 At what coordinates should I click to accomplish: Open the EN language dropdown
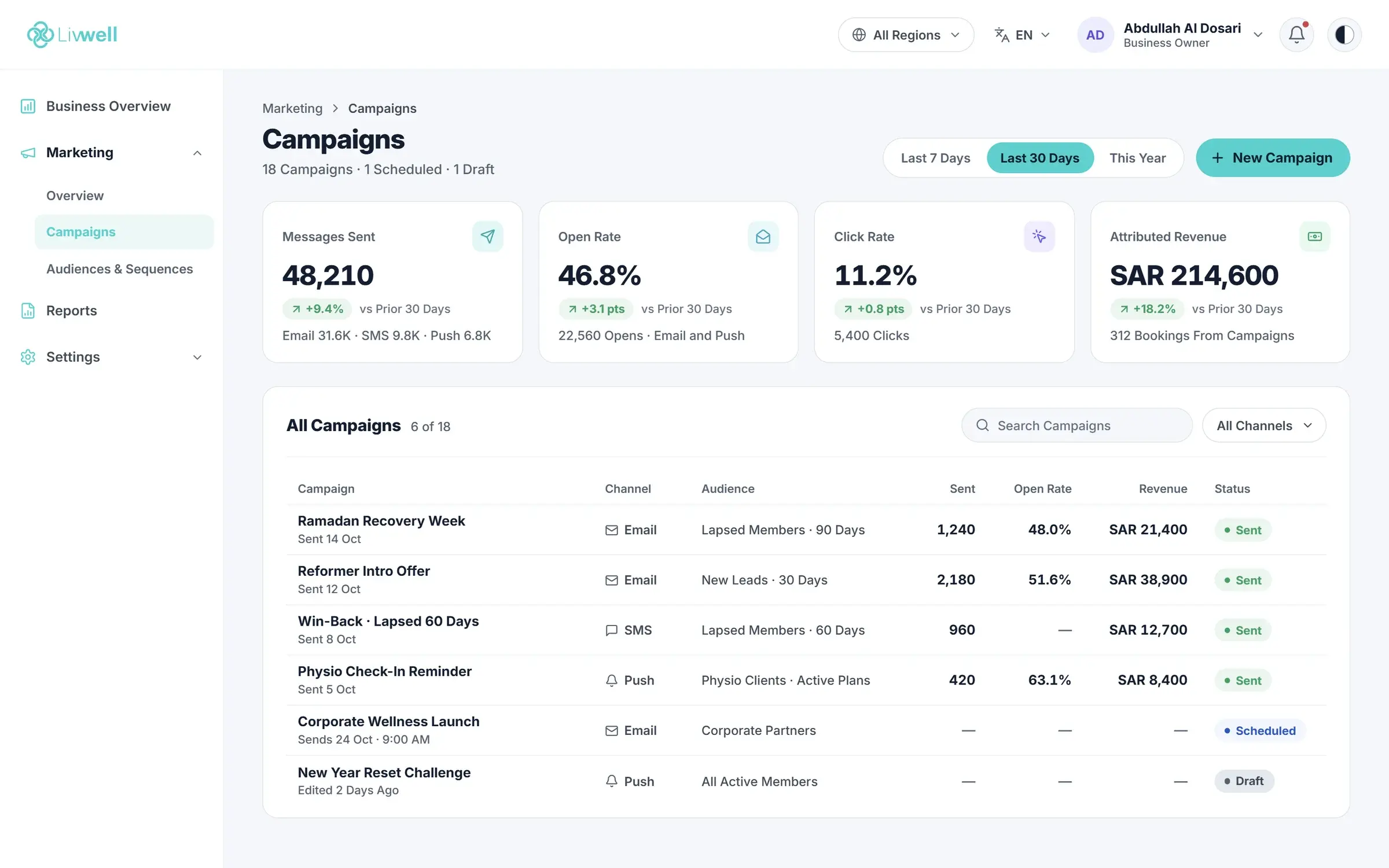tap(1022, 35)
